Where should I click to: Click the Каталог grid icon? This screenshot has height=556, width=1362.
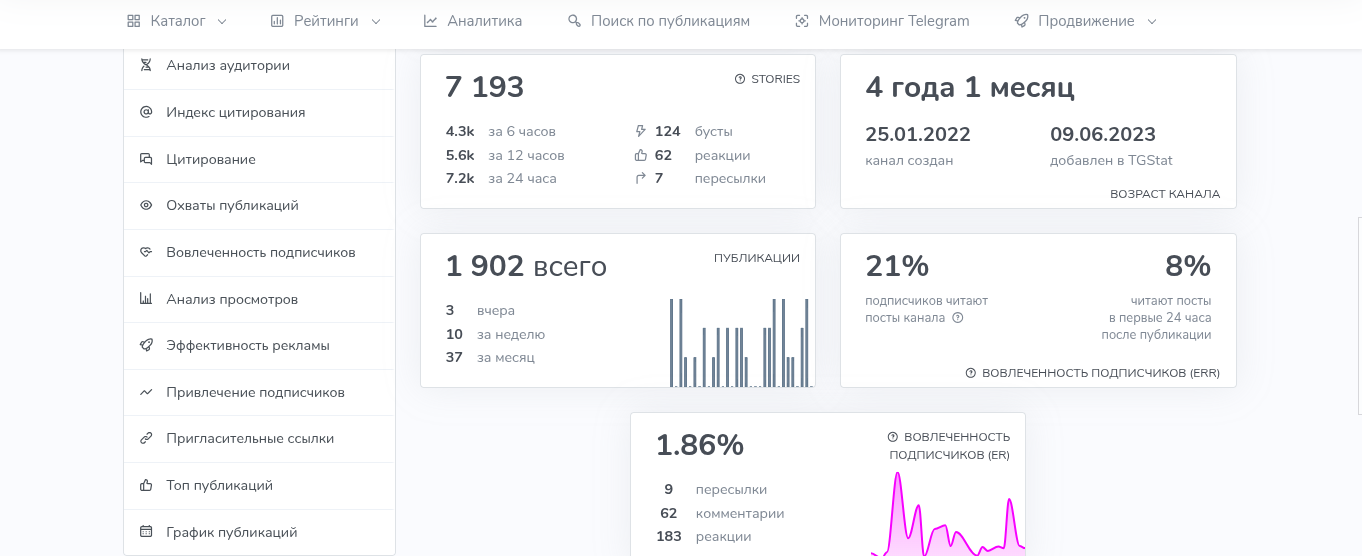point(133,21)
